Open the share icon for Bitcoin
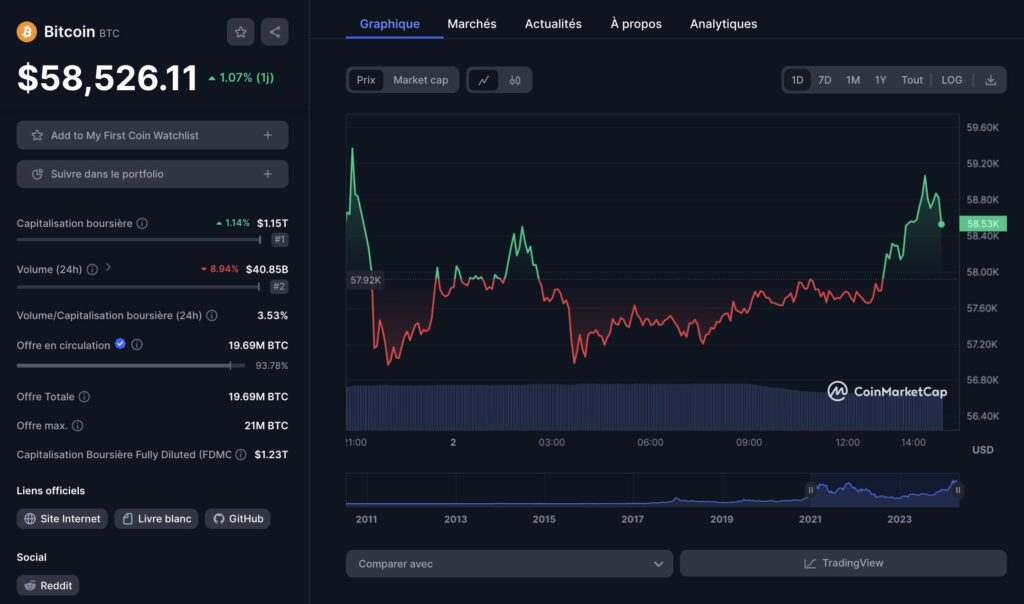Image resolution: width=1024 pixels, height=604 pixels. [x=274, y=31]
